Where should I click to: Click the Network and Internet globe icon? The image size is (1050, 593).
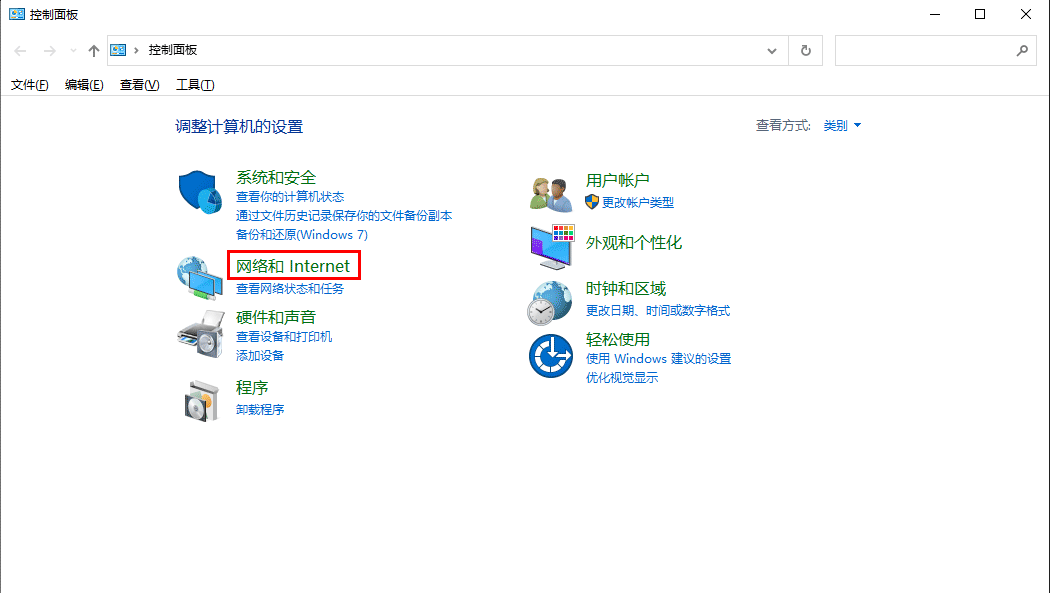(199, 277)
